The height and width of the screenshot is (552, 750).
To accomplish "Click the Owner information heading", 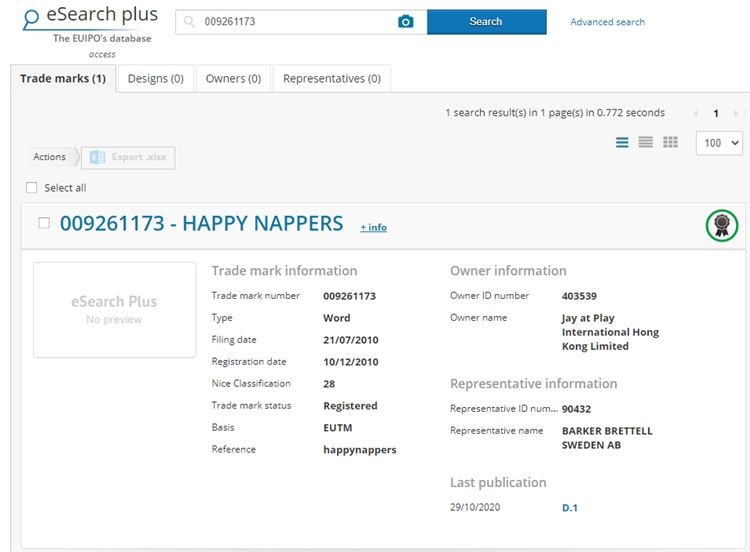I will (508, 271).
